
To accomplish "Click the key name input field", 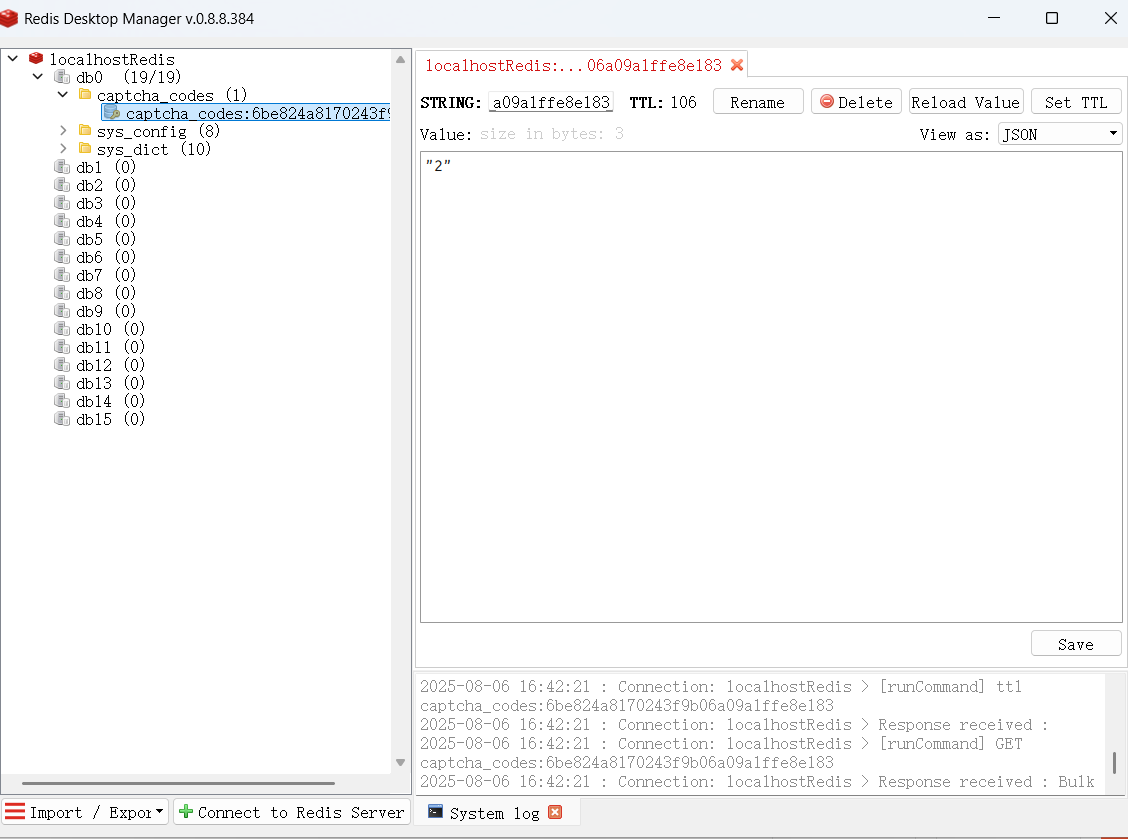I will coord(551,102).
